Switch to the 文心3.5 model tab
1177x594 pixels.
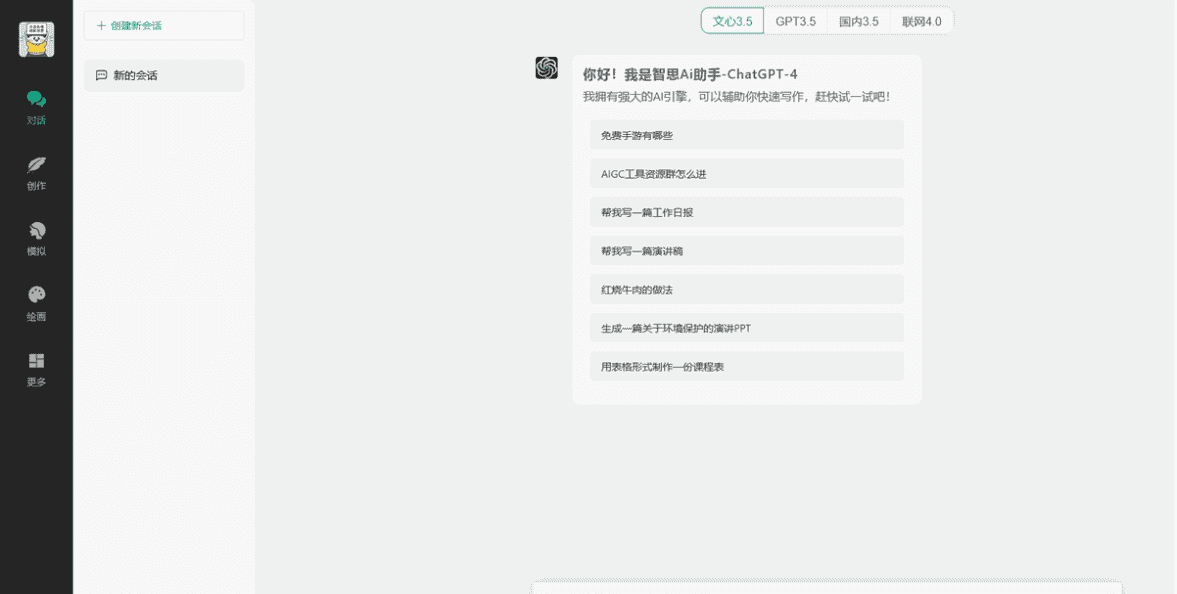[732, 21]
